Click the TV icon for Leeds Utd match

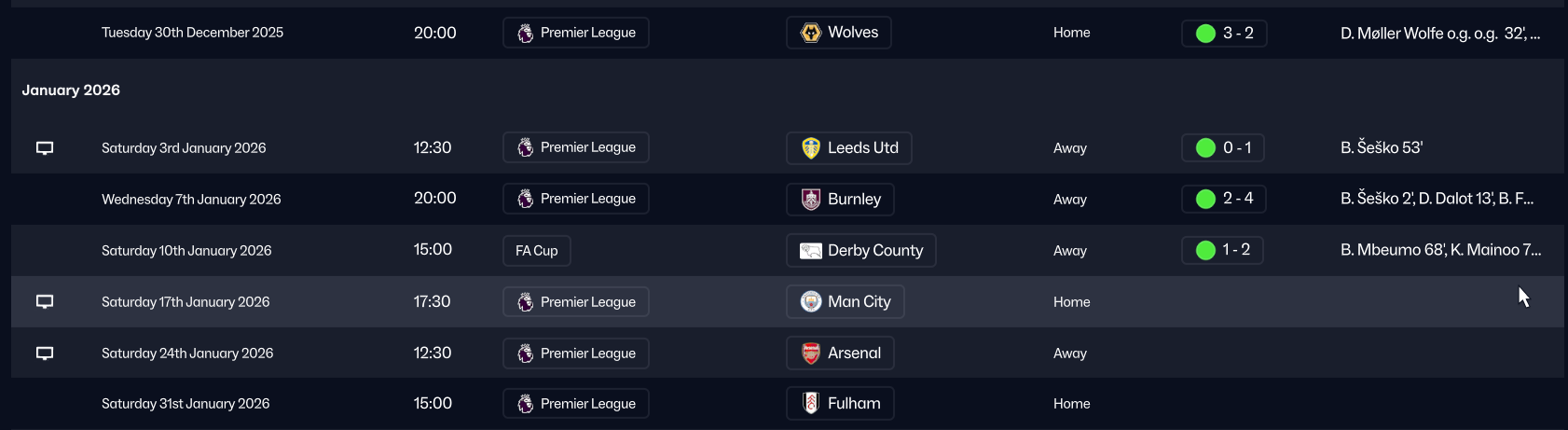coord(45,148)
